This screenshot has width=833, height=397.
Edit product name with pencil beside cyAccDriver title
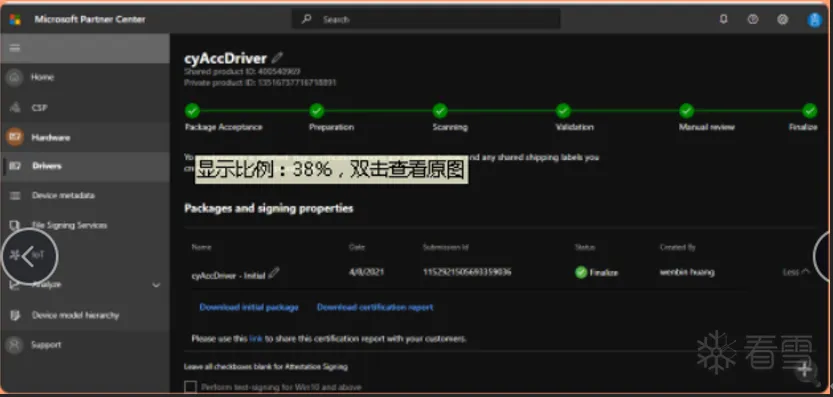[x=277, y=57]
